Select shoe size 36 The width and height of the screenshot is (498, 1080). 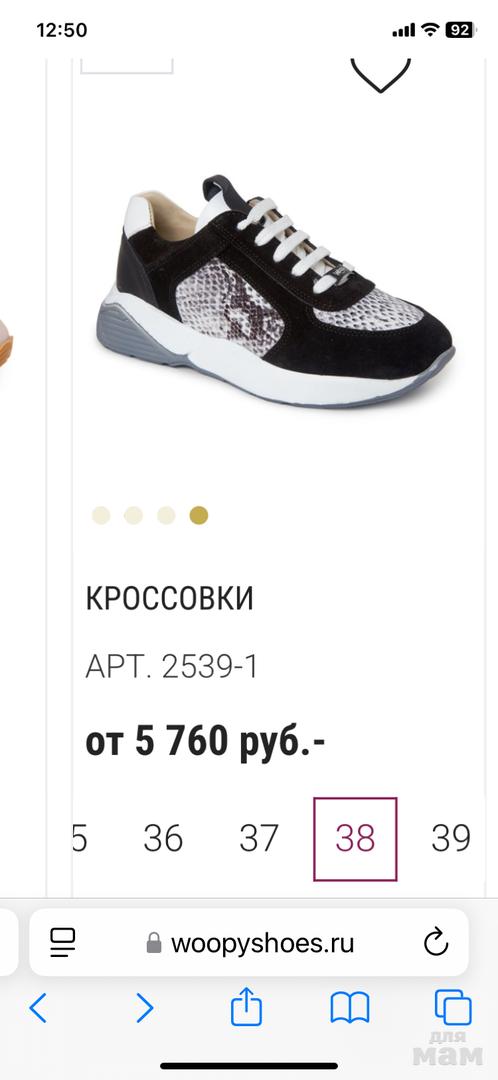coord(163,838)
